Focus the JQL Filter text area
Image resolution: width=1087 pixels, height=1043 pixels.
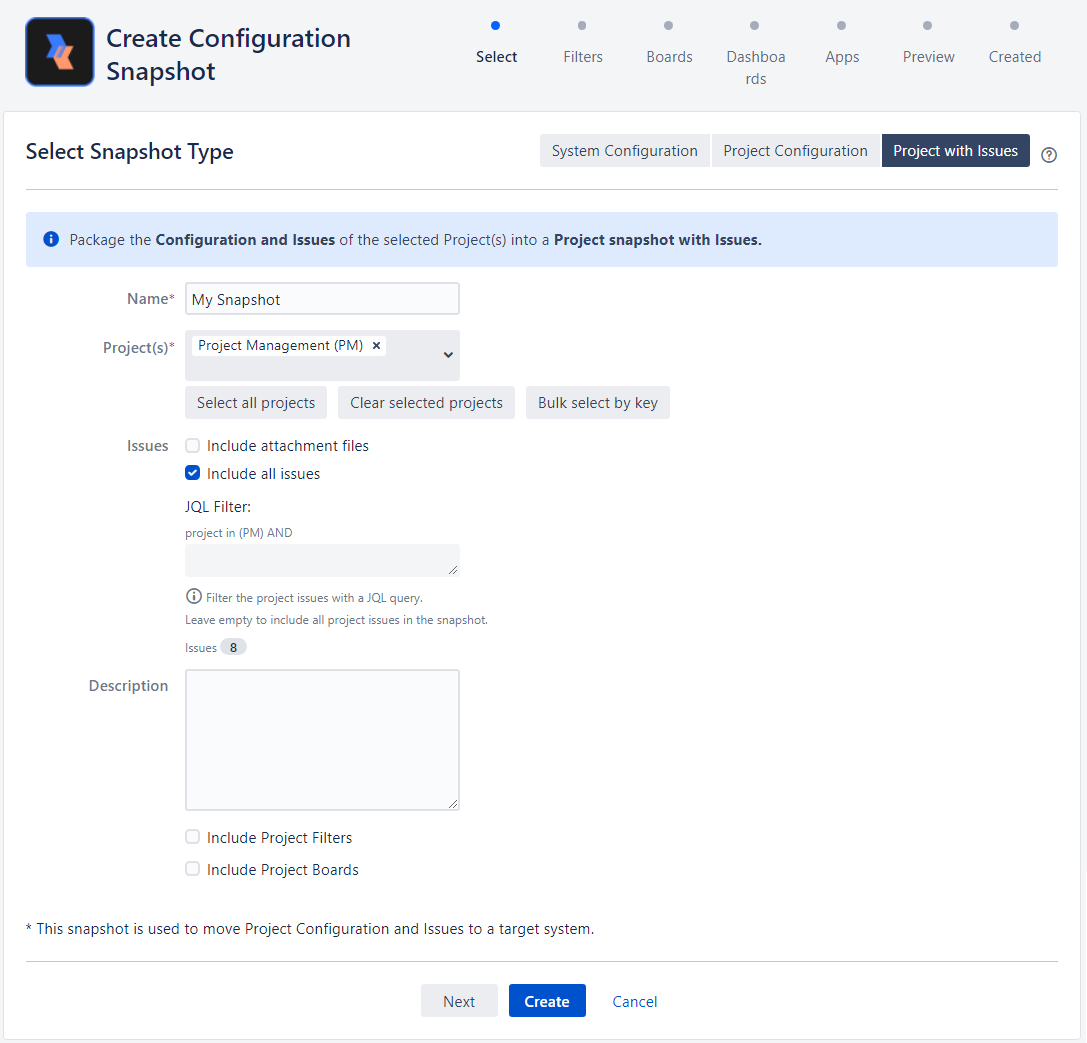pos(322,560)
